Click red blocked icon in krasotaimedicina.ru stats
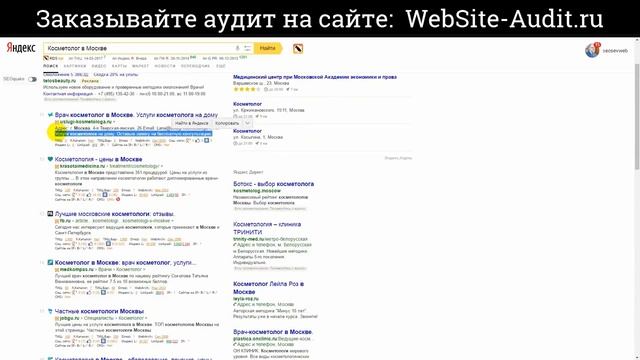Image resolution: width=640 pixels, height=360 pixels. [x=118, y=200]
